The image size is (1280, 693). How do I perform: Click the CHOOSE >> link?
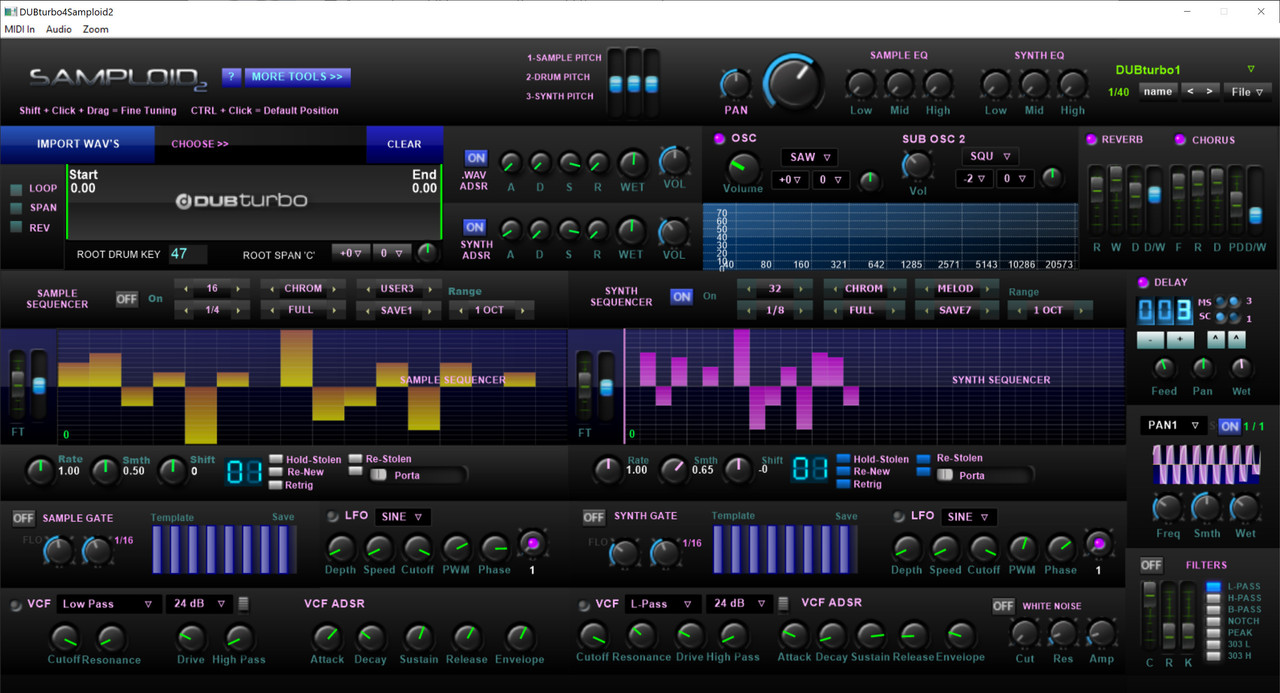point(200,144)
